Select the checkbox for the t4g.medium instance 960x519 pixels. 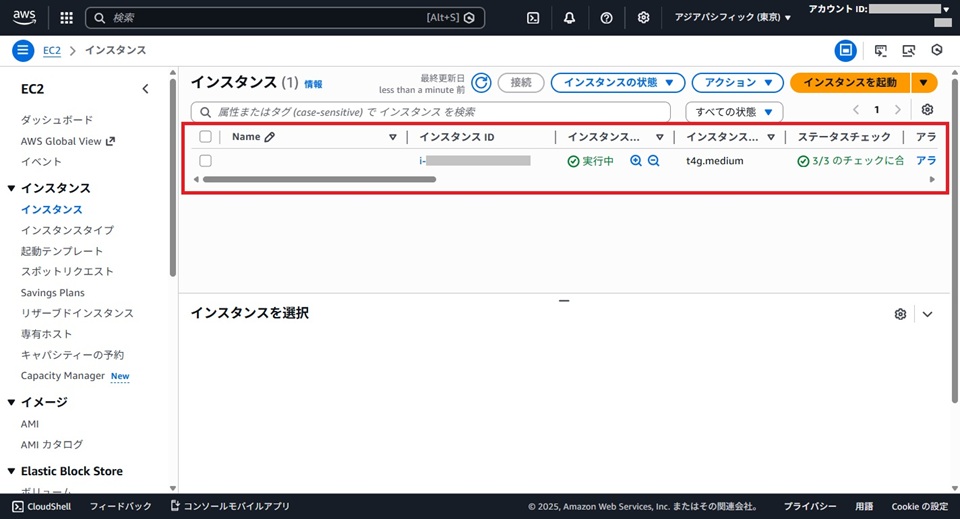(205, 161)
